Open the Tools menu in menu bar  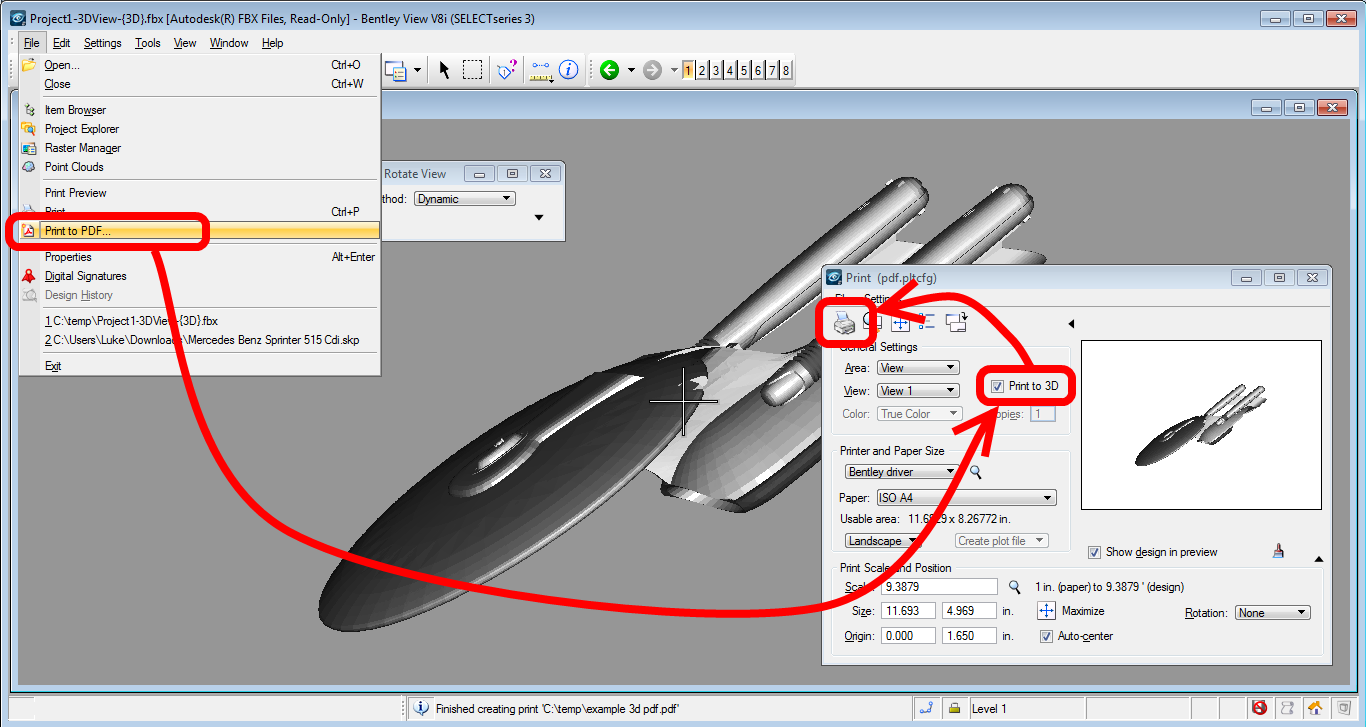(x=148, y=43)
